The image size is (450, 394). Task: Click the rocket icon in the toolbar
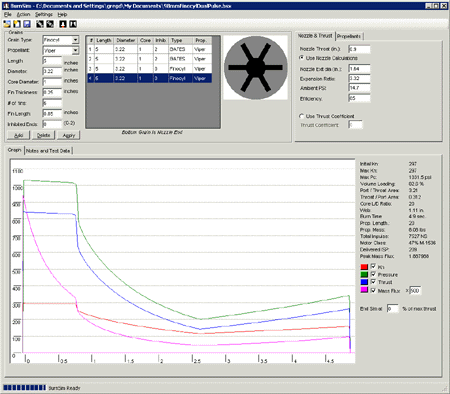click(x=63, y=24)
